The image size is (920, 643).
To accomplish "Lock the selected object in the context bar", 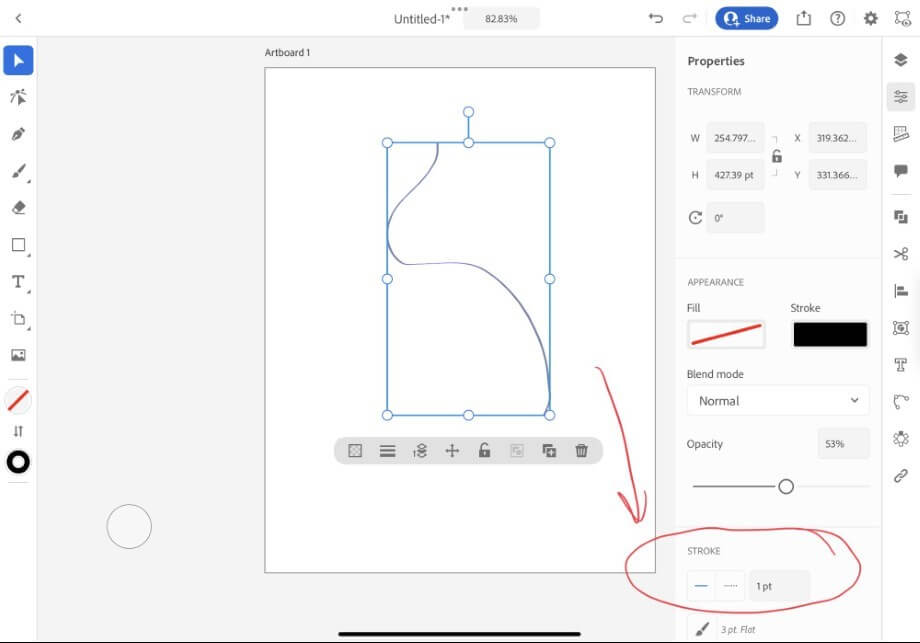I will tap(484, 450).
